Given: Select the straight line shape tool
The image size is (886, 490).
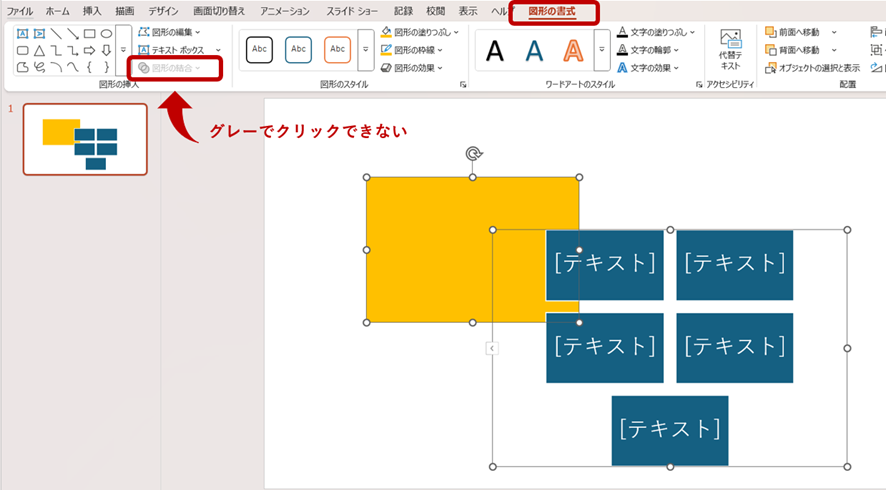Looking at the screenshot, I should 56,33.
